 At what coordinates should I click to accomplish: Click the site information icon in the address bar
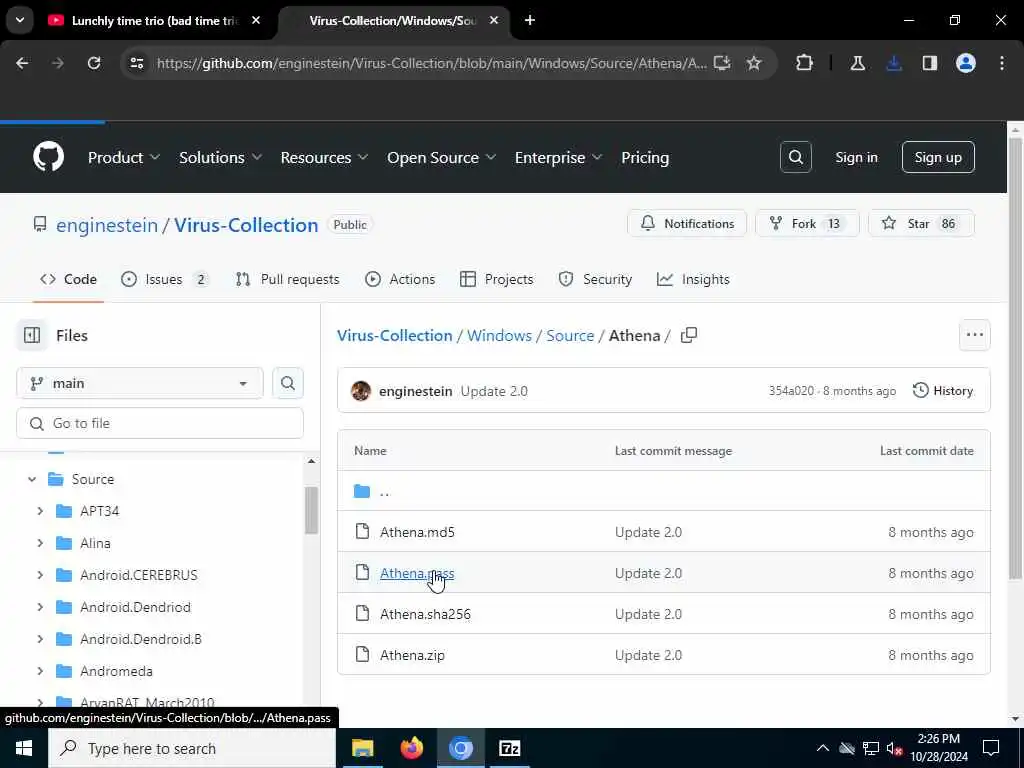click(136, 63)
